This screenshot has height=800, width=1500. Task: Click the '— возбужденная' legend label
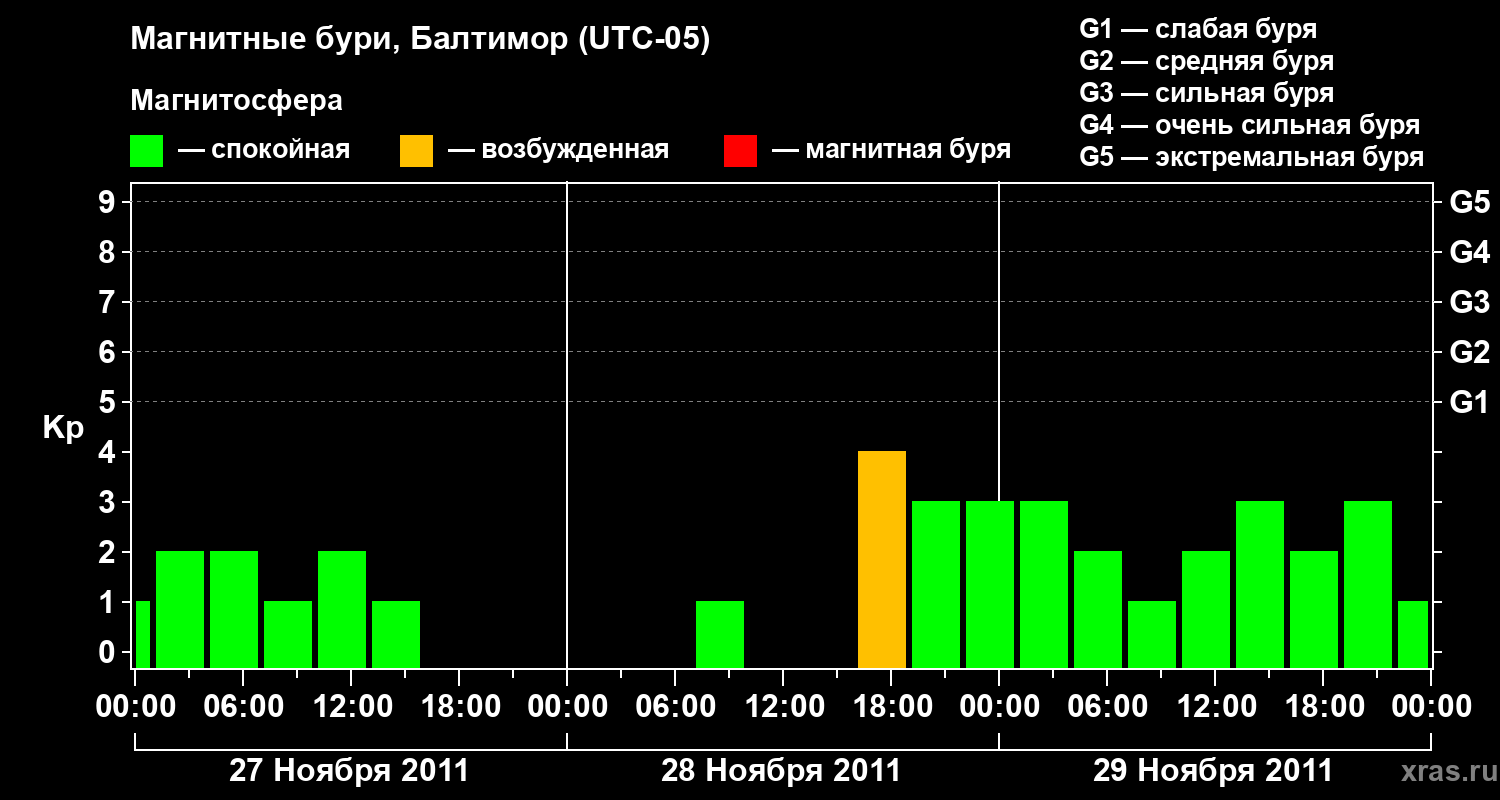[x=558, y=151]
